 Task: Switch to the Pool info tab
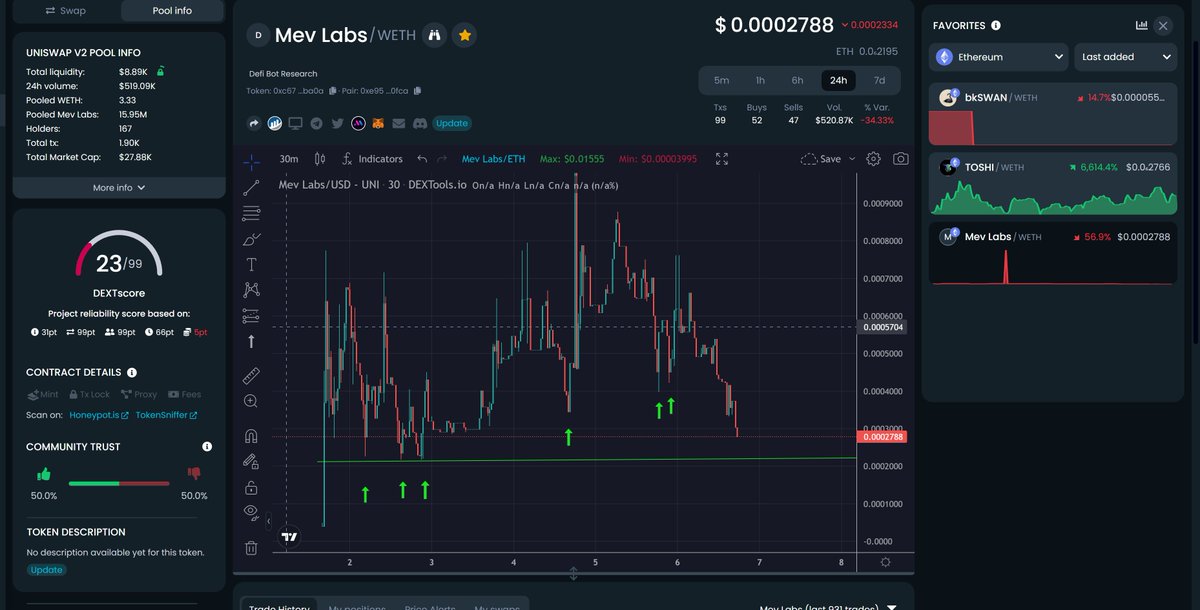[172, 11]
